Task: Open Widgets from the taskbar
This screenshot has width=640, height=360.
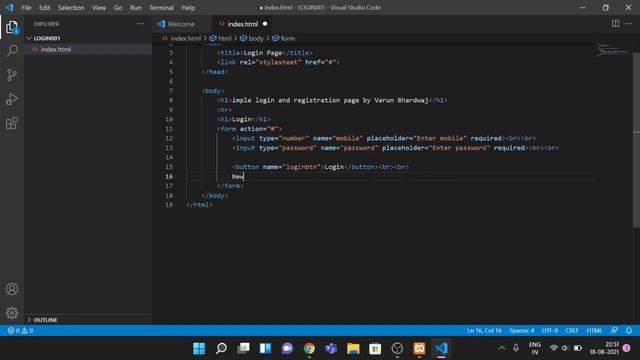Action: coord(265,349)
